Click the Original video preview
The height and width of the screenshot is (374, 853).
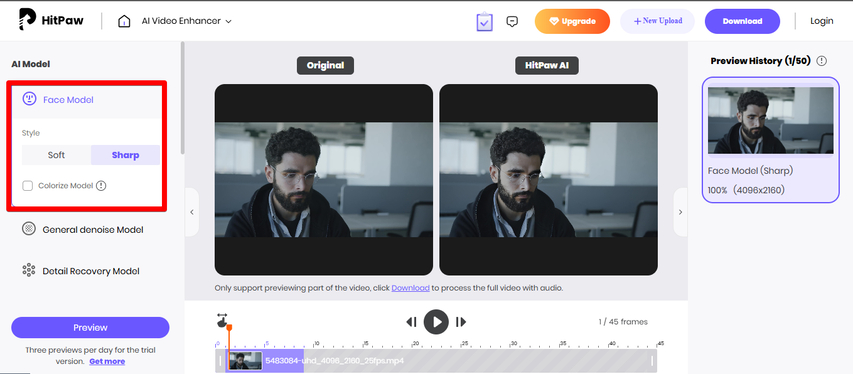click(x=324, y=180)
